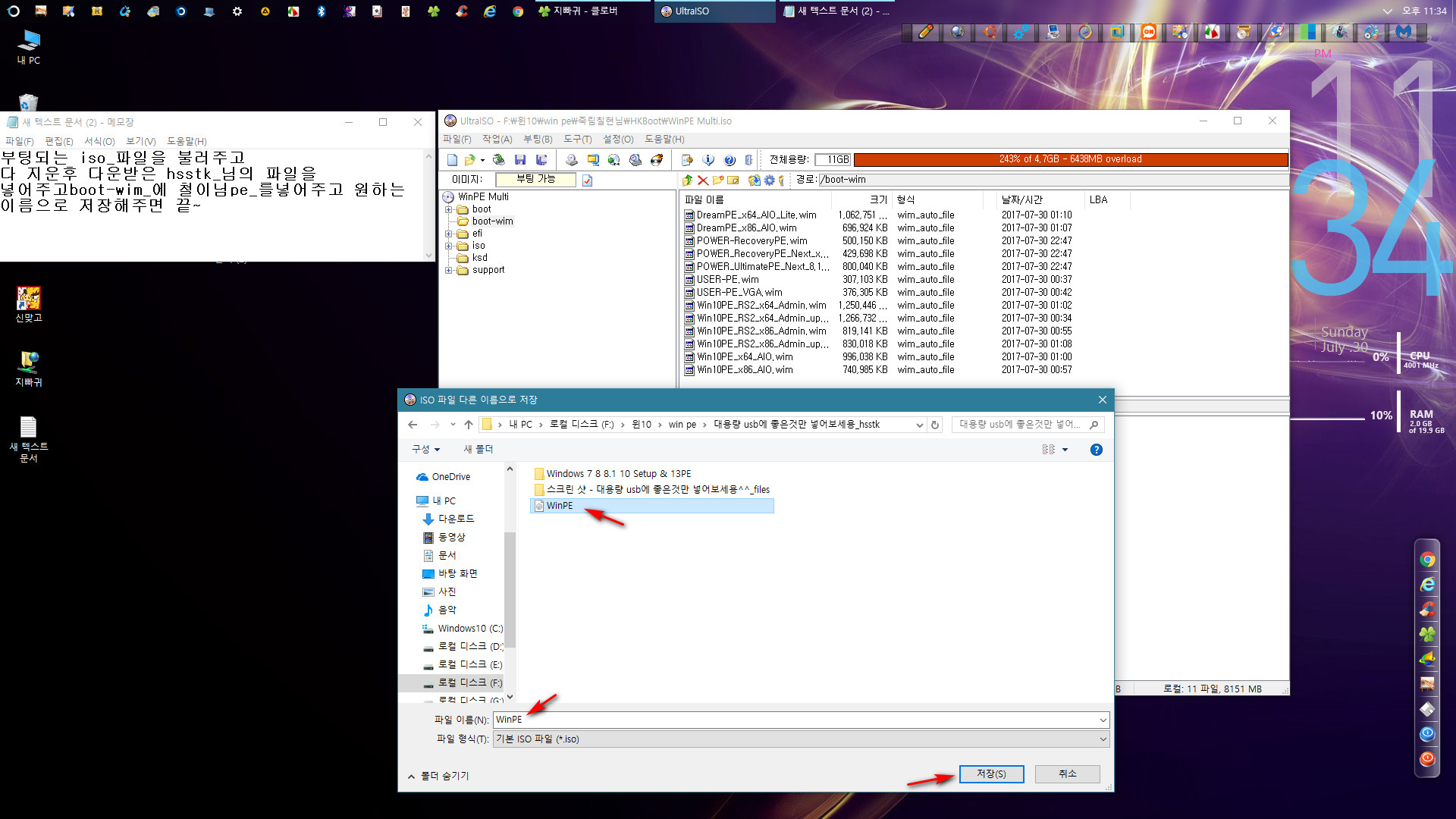Click the Exit door icon in UltraISO toolbar
This screenshot has width=1456, height=819.
(x=748, y=160)
